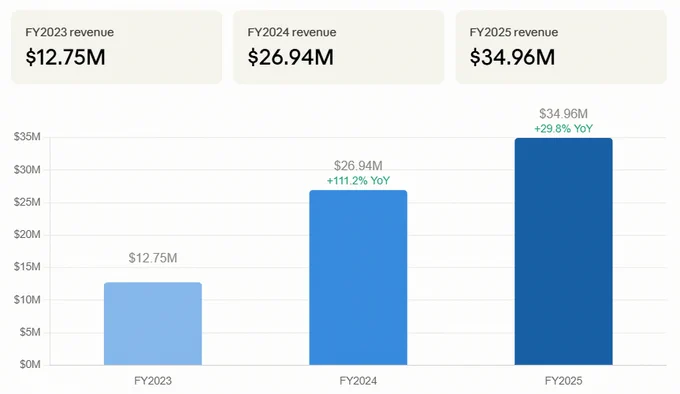Click the FY2024 x-axis label
This screenshot has height=394, width=680.
tap(358, 381)
